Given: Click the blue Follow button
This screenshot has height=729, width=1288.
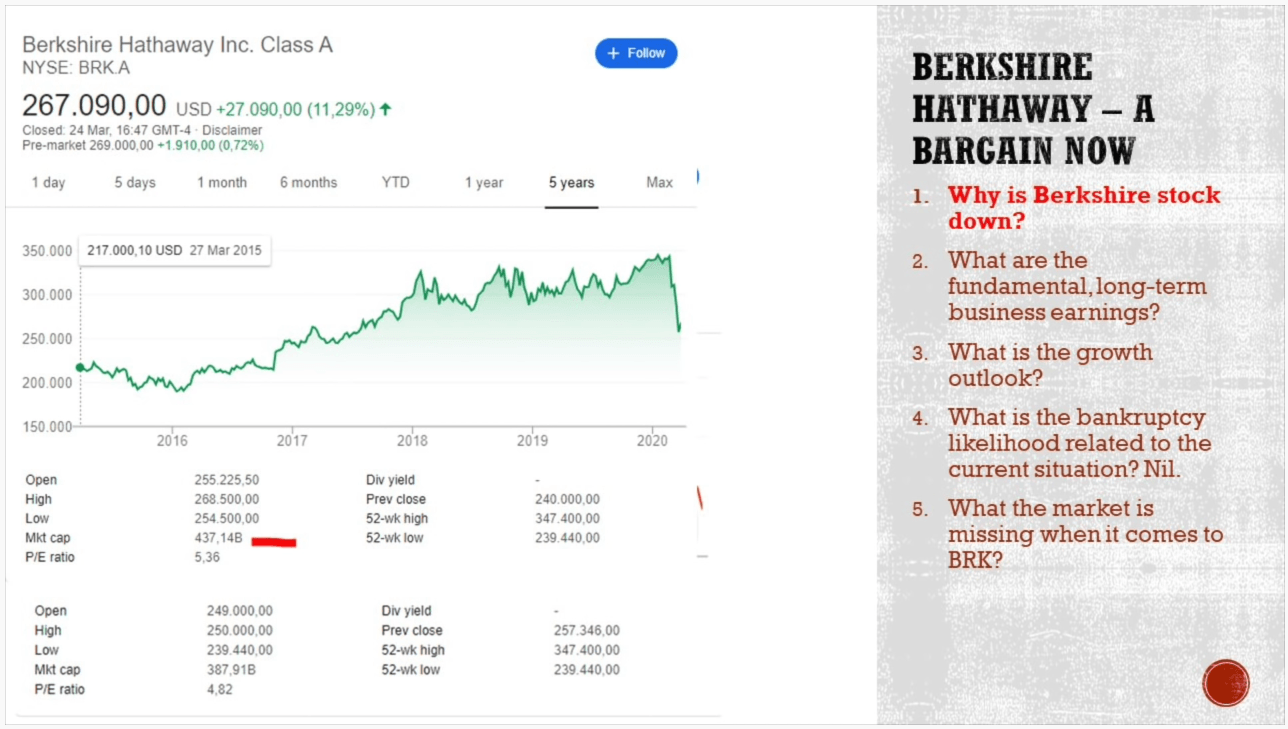Looking at the screenshot, I should (x=636, y=54).
